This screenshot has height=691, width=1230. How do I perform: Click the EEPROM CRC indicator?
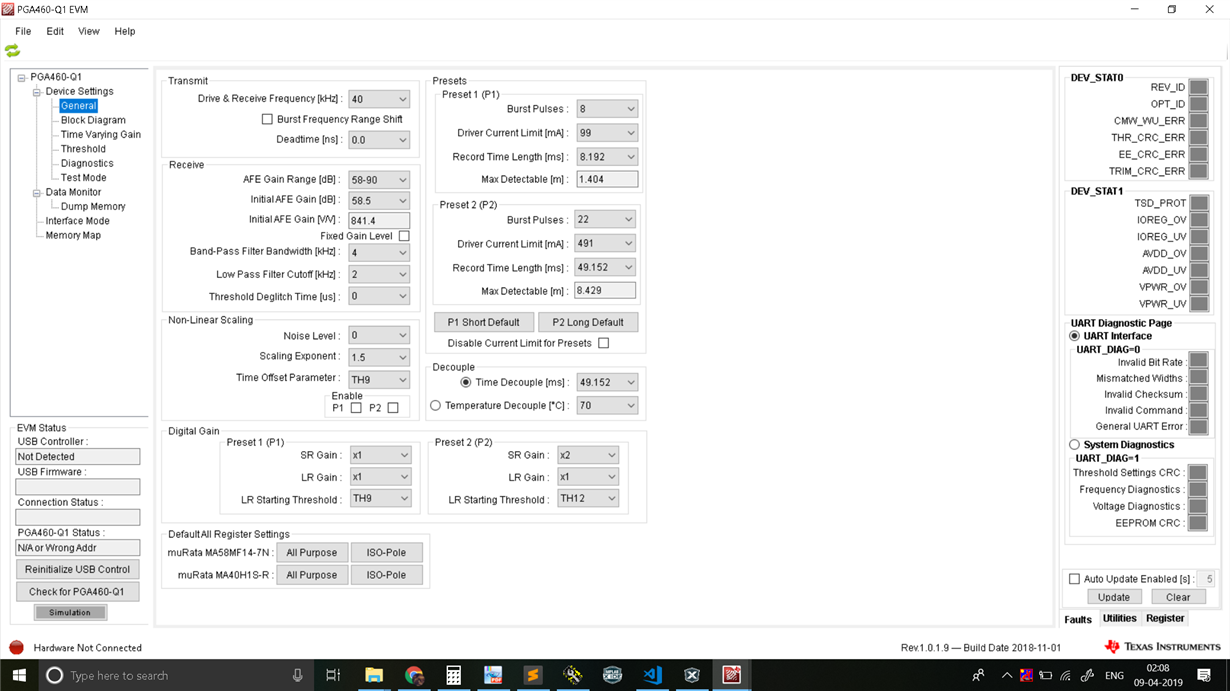pos(1198,523)
